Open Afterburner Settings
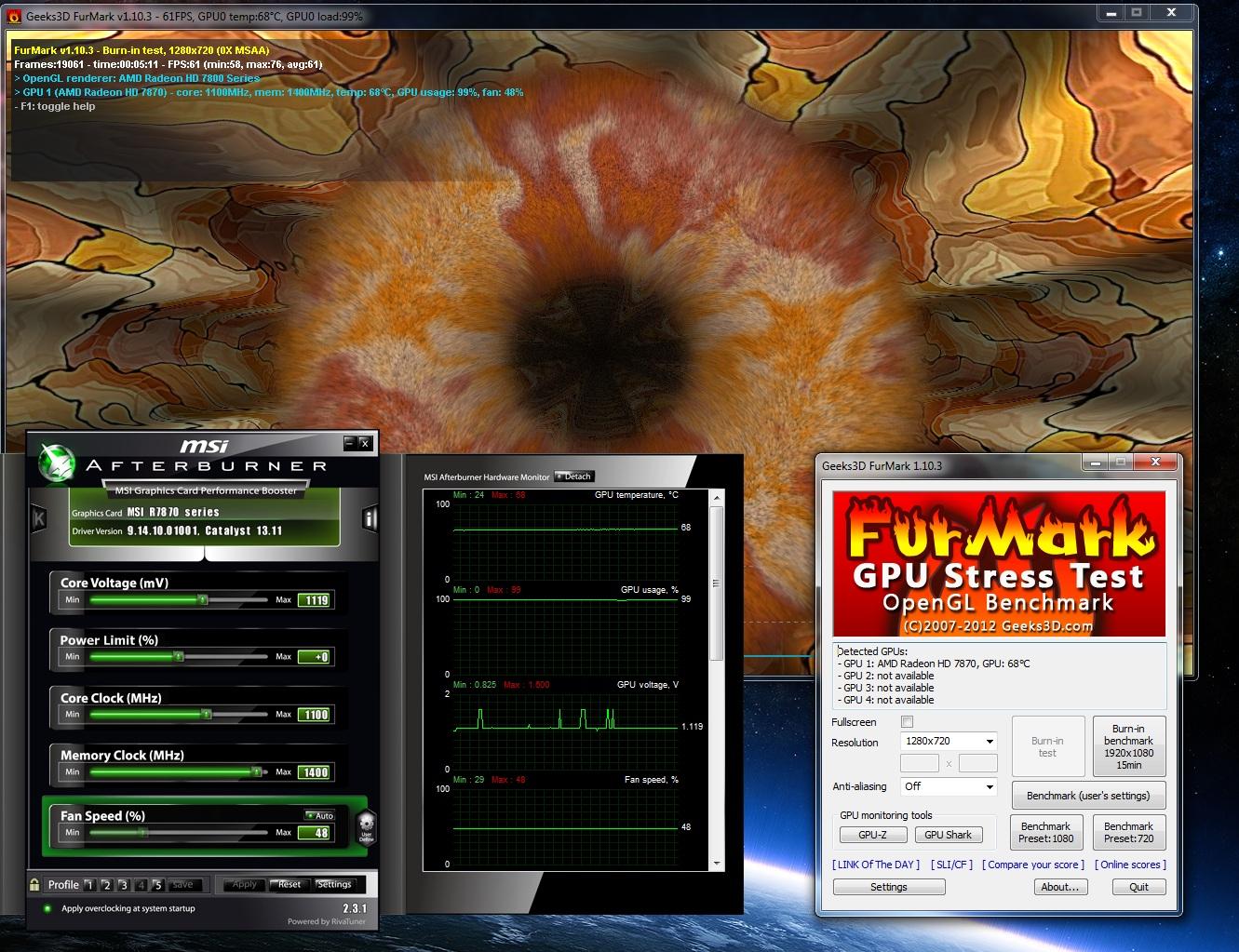The height and width of the screenshot is (952, 1239). [x=334, y=885]
